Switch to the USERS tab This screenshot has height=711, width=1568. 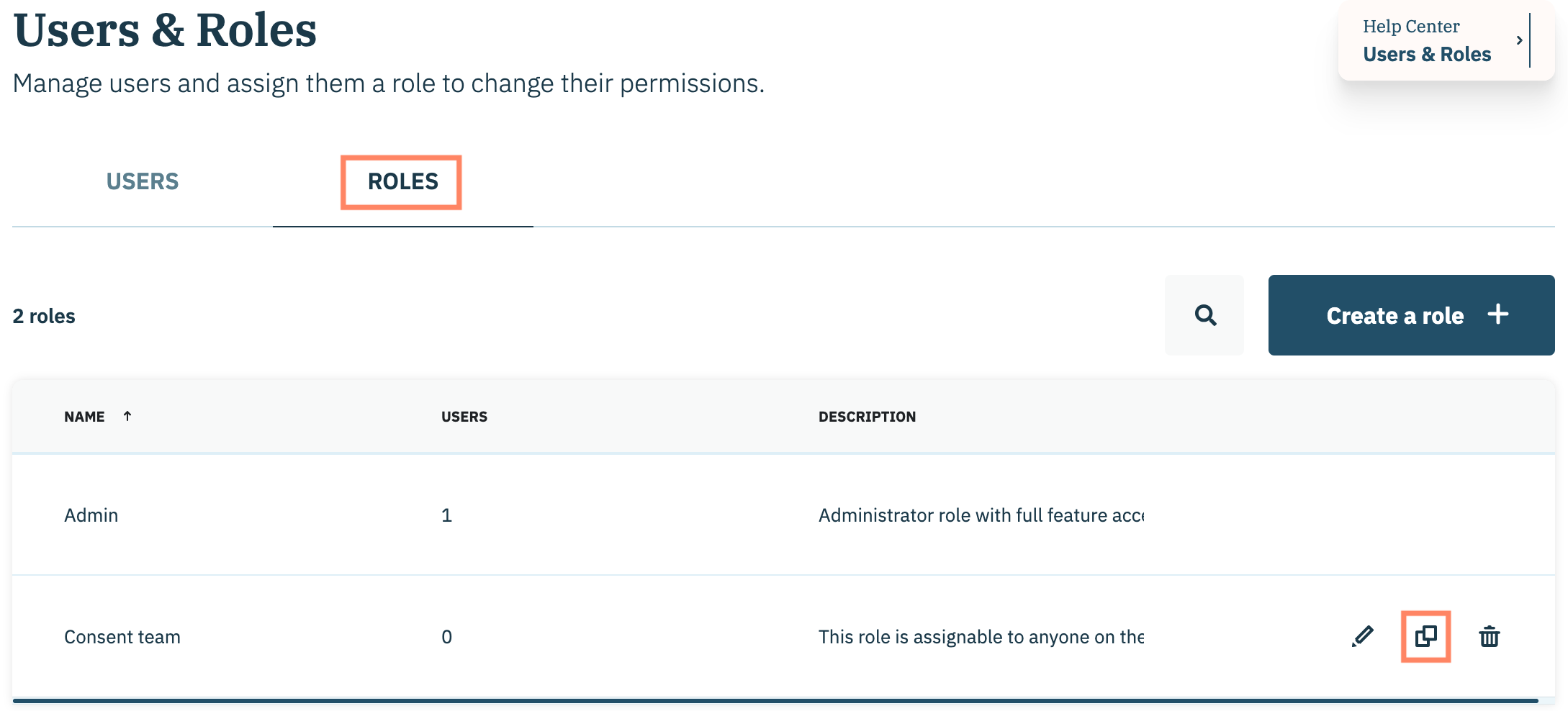(x=143, y=181)
